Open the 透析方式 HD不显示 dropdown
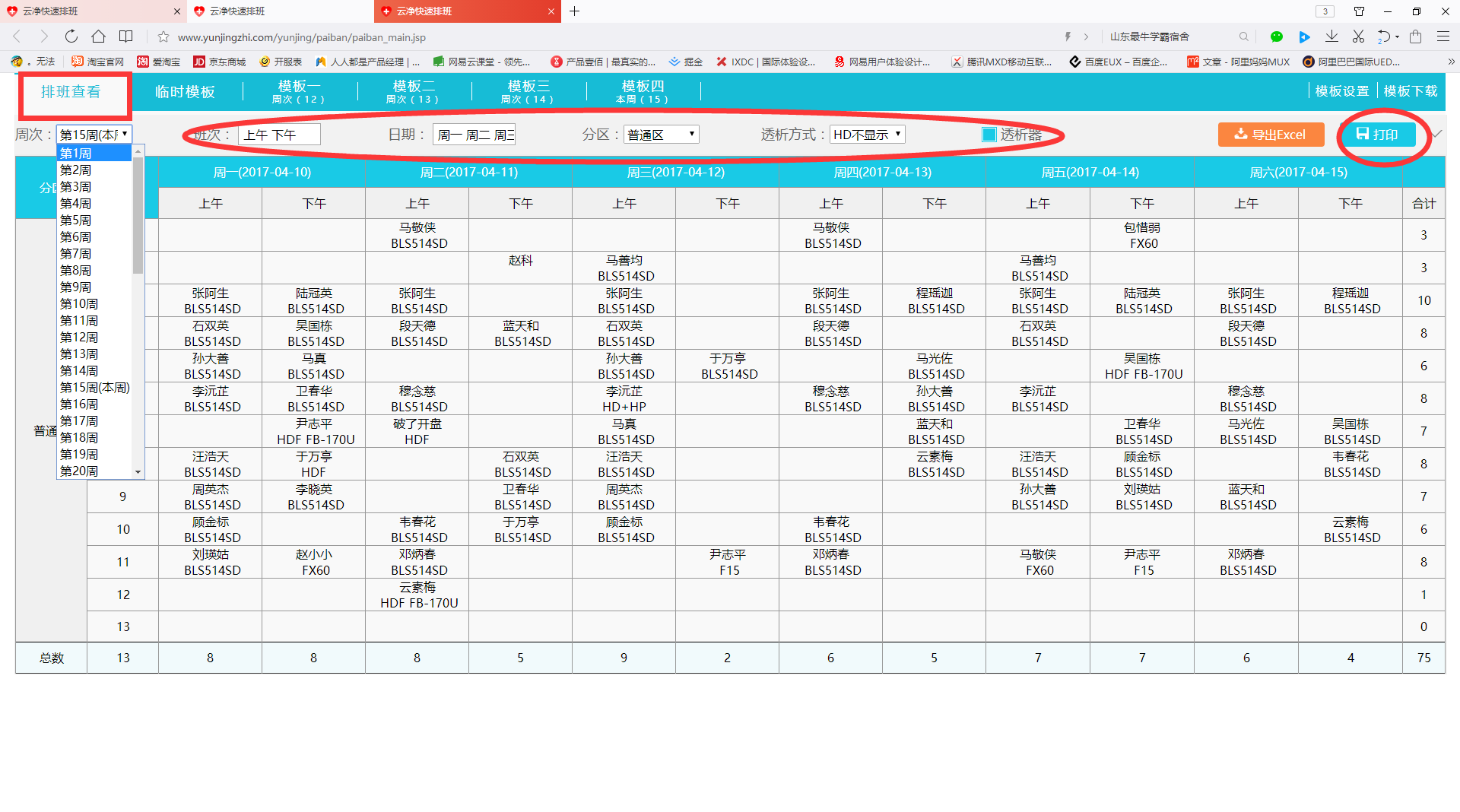Image resolution: width=1460 pixels, height=812 pixels. click(867, 135)
